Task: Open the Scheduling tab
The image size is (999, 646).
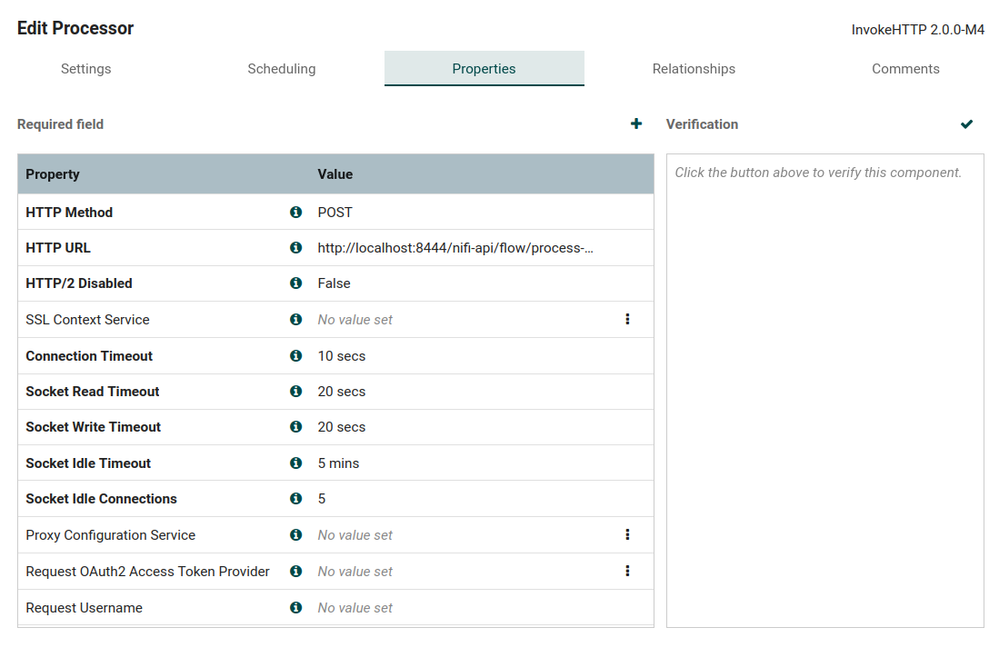Action: point(282,69)
